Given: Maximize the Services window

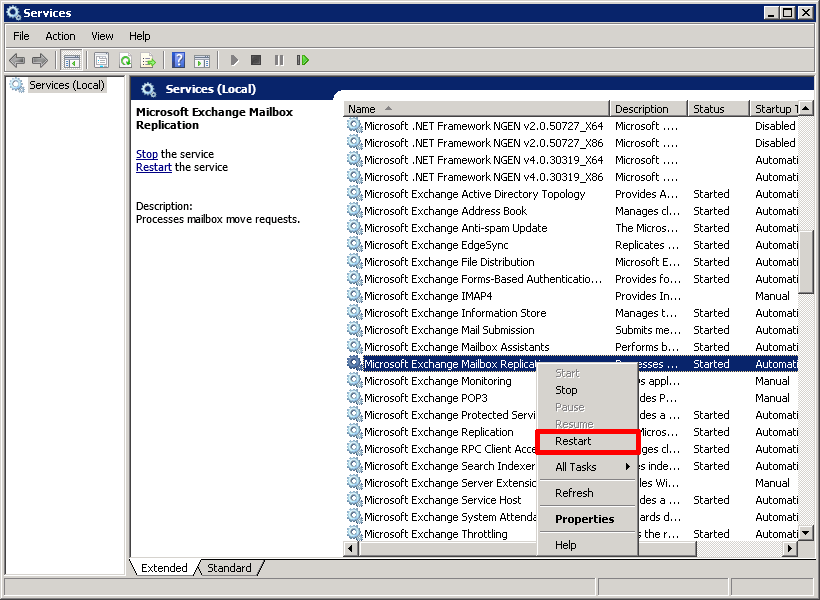Looking at the screenshot, I should point(788,13).
